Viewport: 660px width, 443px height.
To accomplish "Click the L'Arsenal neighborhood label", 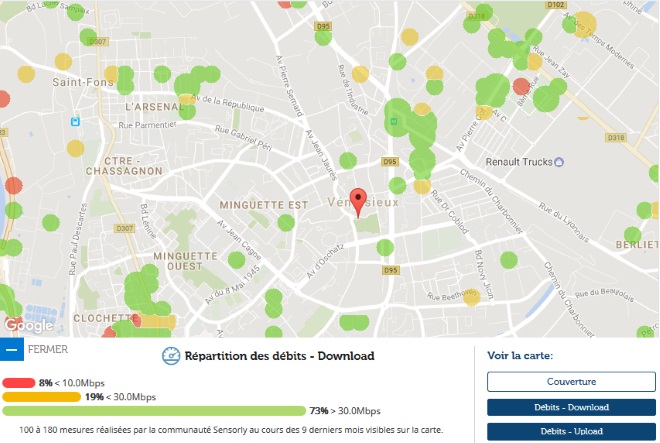I will (152, 105).
